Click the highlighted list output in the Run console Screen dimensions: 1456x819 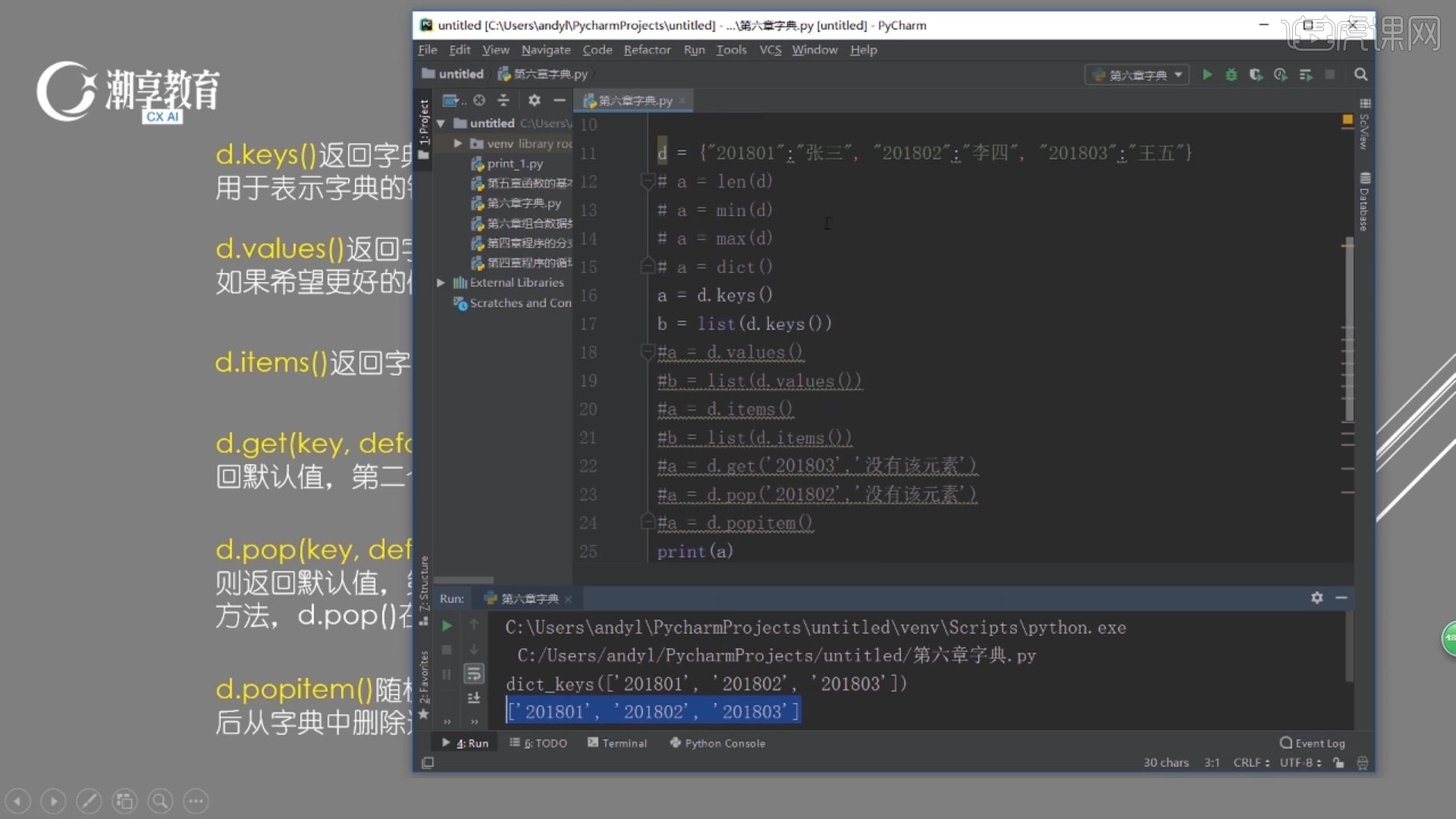653,711
